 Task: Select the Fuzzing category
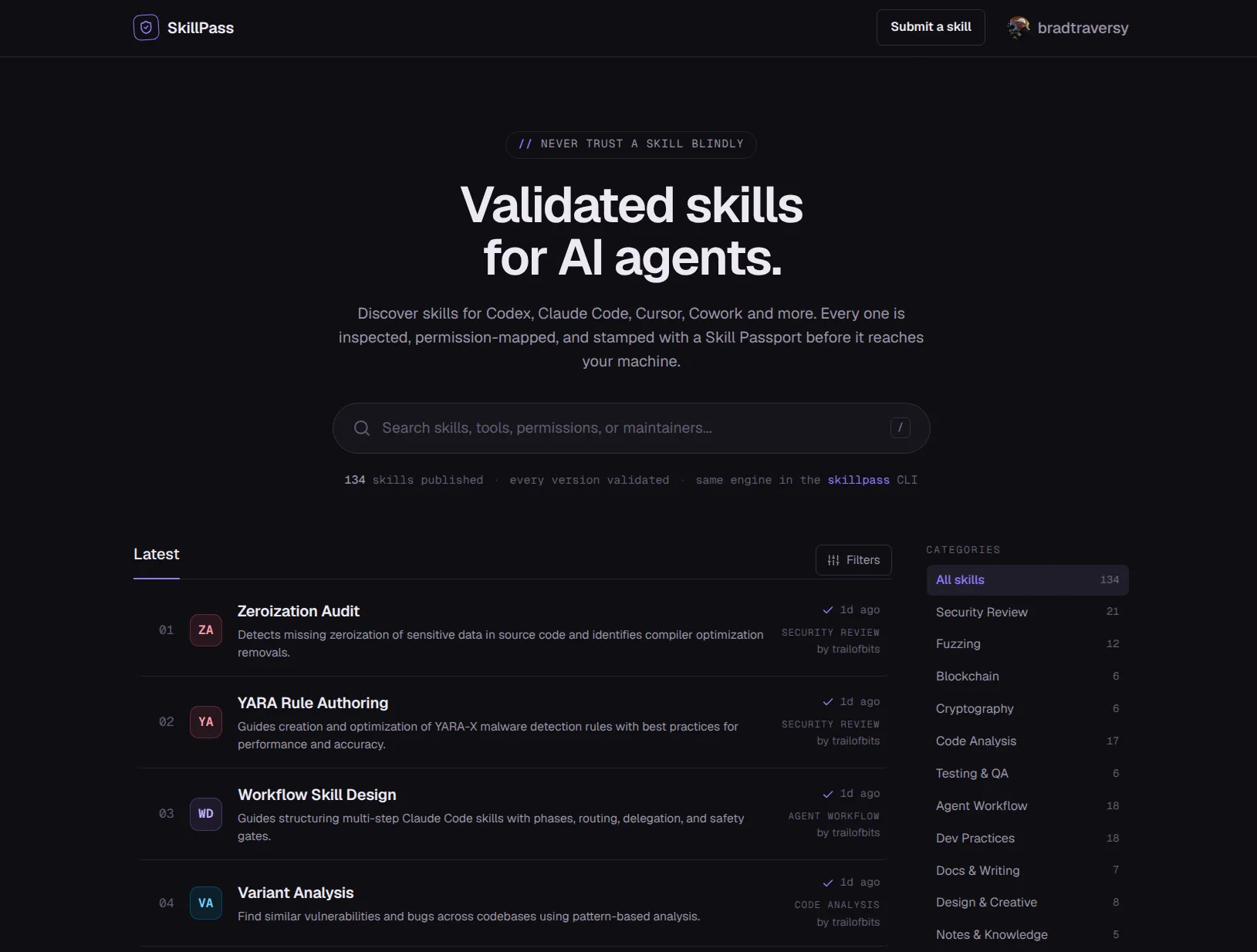1027,644
